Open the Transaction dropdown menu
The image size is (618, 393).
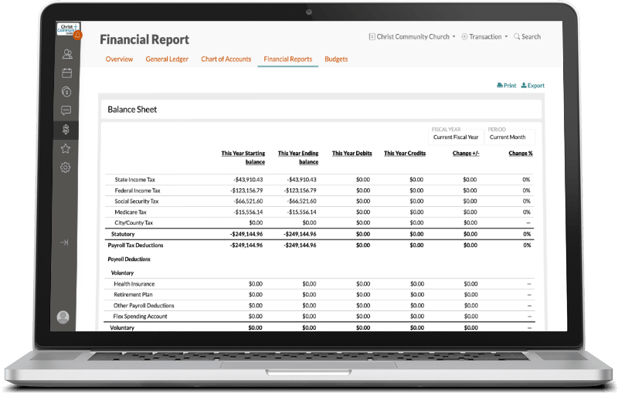pyautogui.click(x=484, y=37)
